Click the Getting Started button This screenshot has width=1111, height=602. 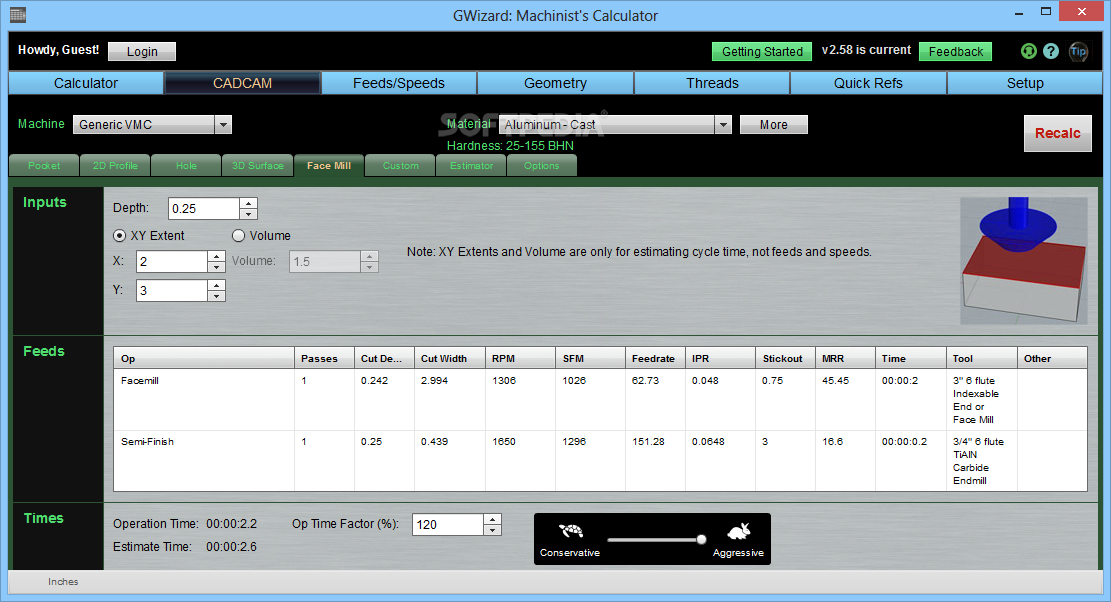[762, 52]
